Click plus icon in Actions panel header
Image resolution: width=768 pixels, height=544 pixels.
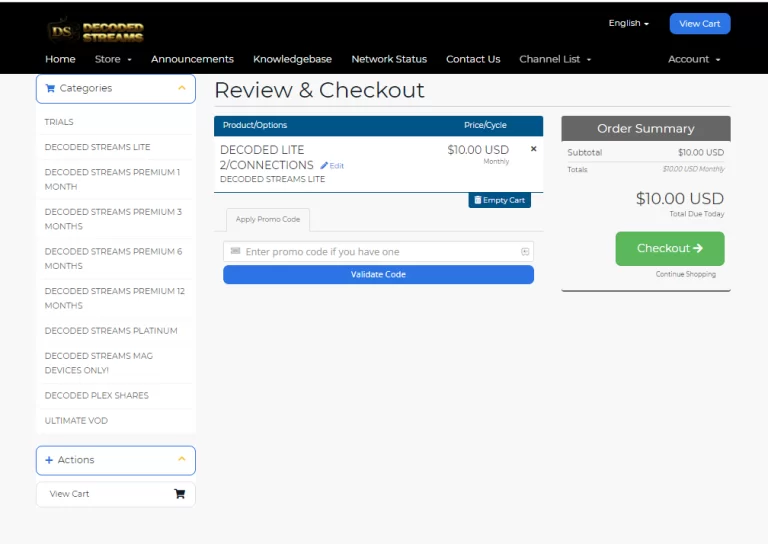pos(49,460)
